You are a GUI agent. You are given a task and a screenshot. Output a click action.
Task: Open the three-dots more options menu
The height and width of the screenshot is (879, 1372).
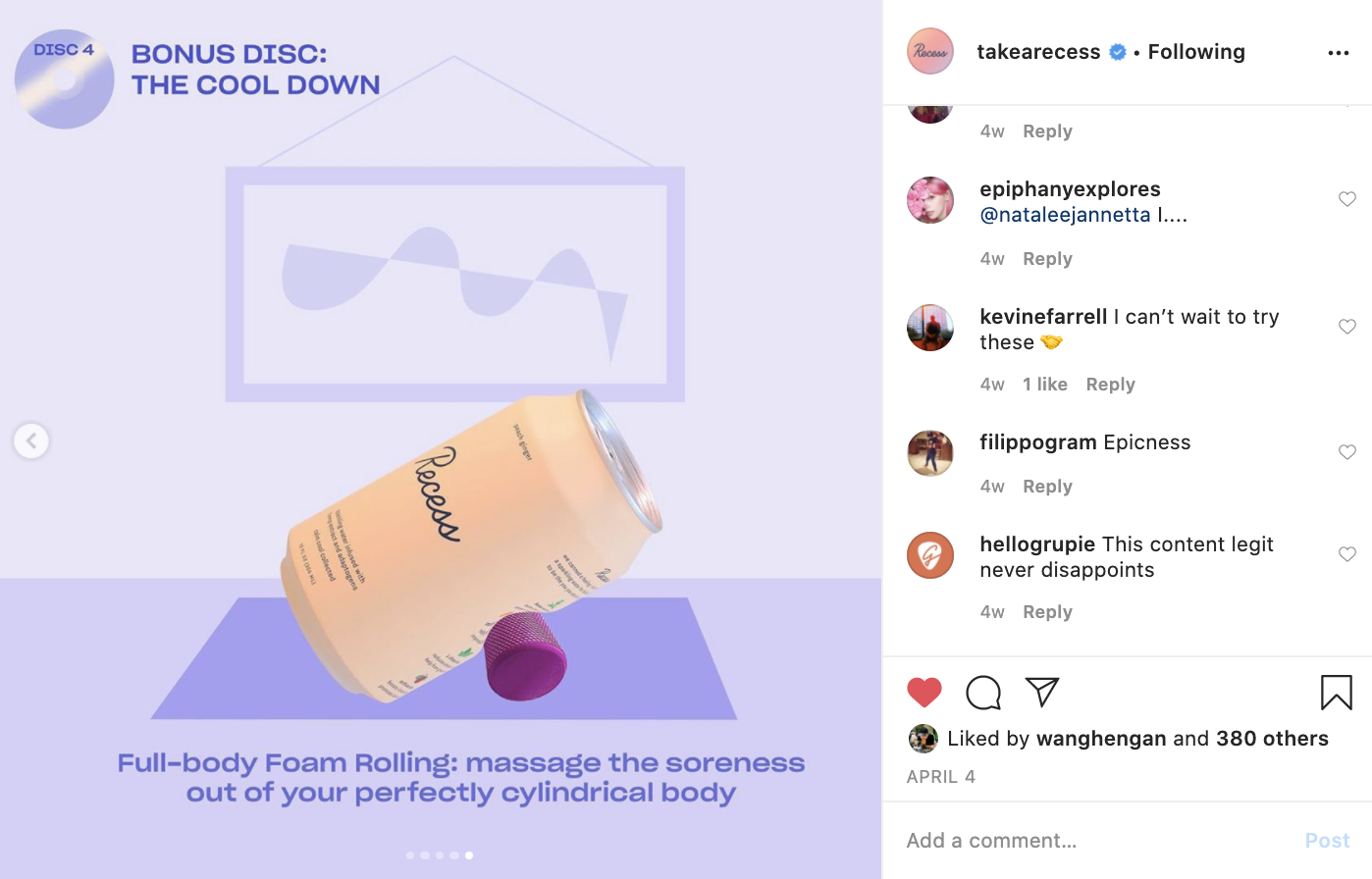1339,53
